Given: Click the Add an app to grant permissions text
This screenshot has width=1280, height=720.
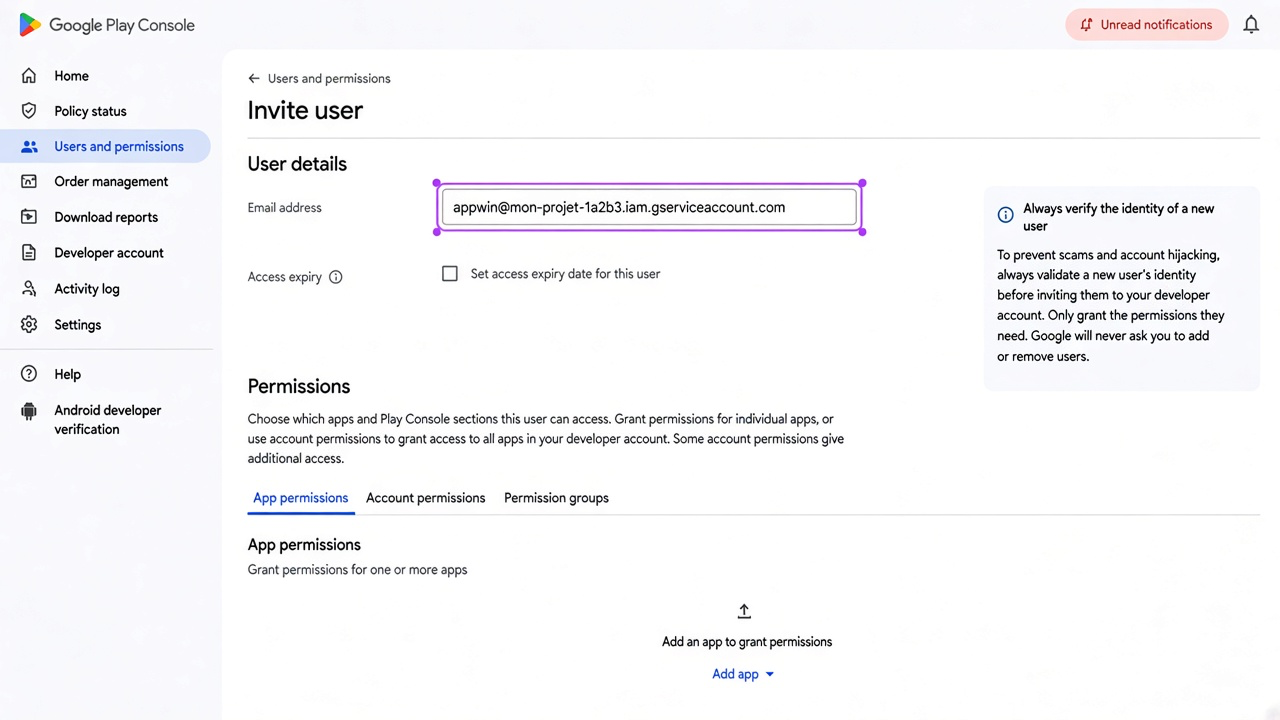Looking at the screenshot, I should click(747, 642).
